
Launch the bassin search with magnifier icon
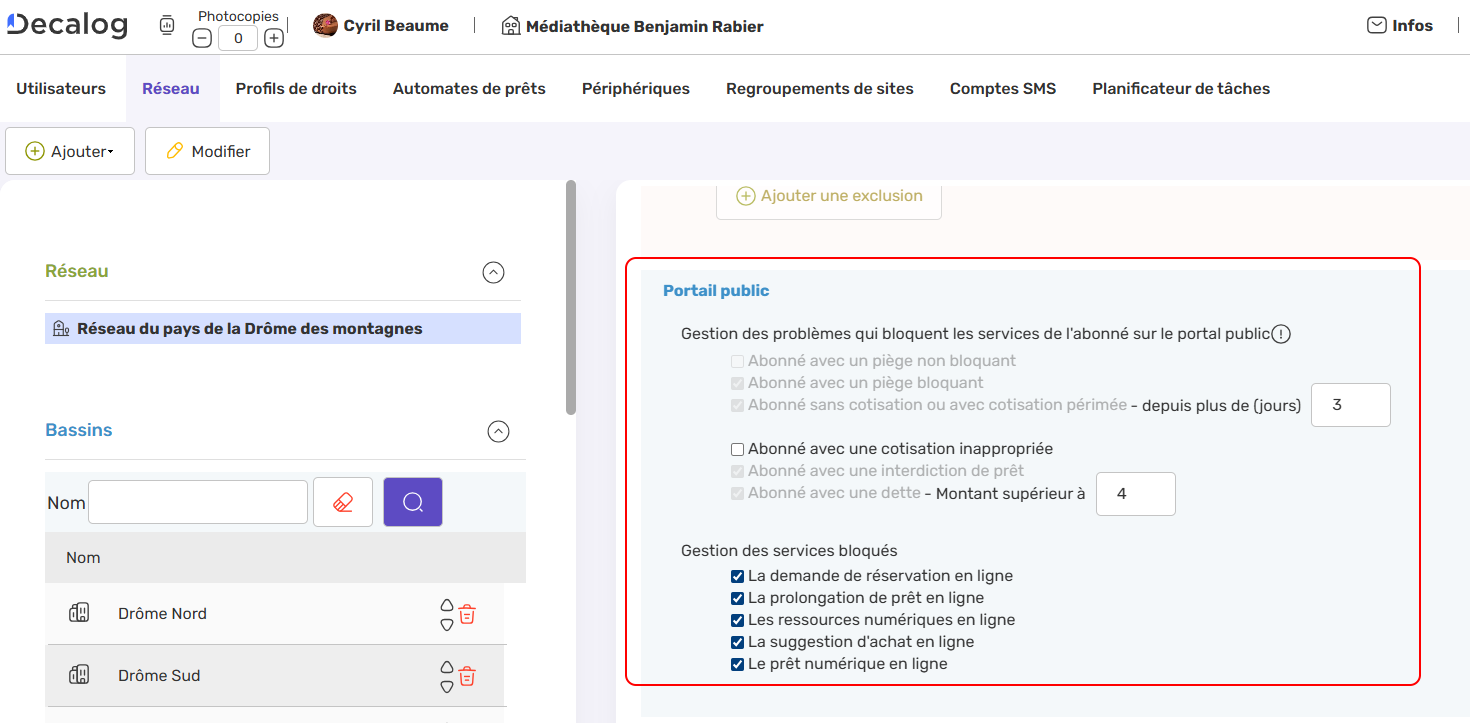coord(412,501)
